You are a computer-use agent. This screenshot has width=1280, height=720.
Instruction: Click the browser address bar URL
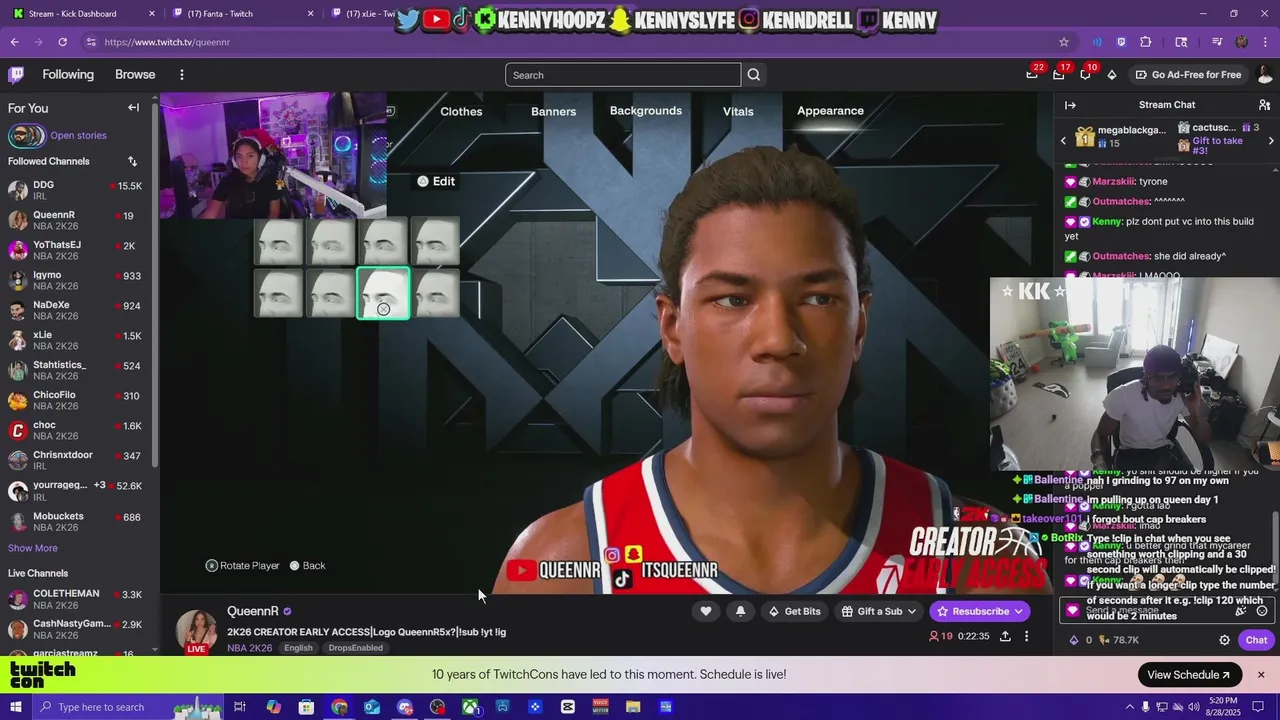(x=167, y=42)
